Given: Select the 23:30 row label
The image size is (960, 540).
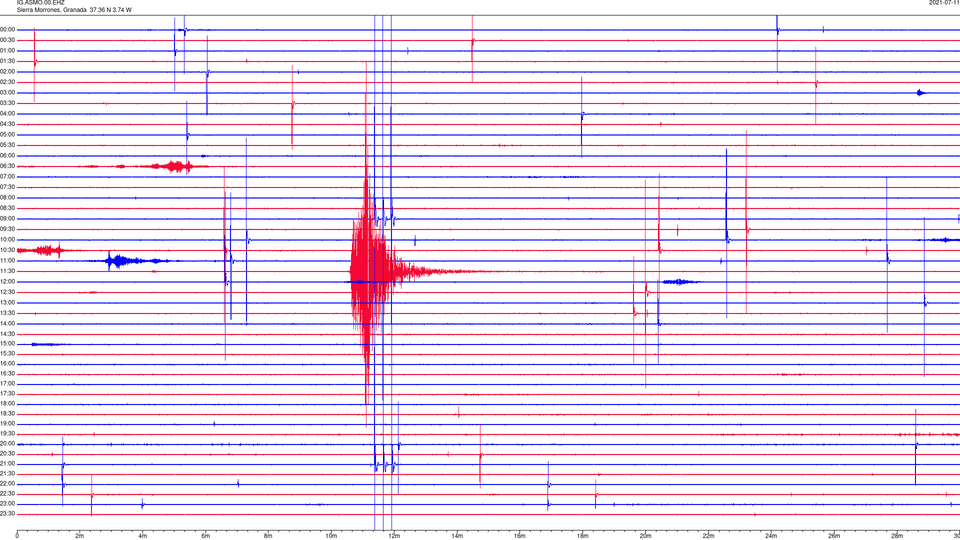Looking at the screenshot, I should [x=8, y=514].
